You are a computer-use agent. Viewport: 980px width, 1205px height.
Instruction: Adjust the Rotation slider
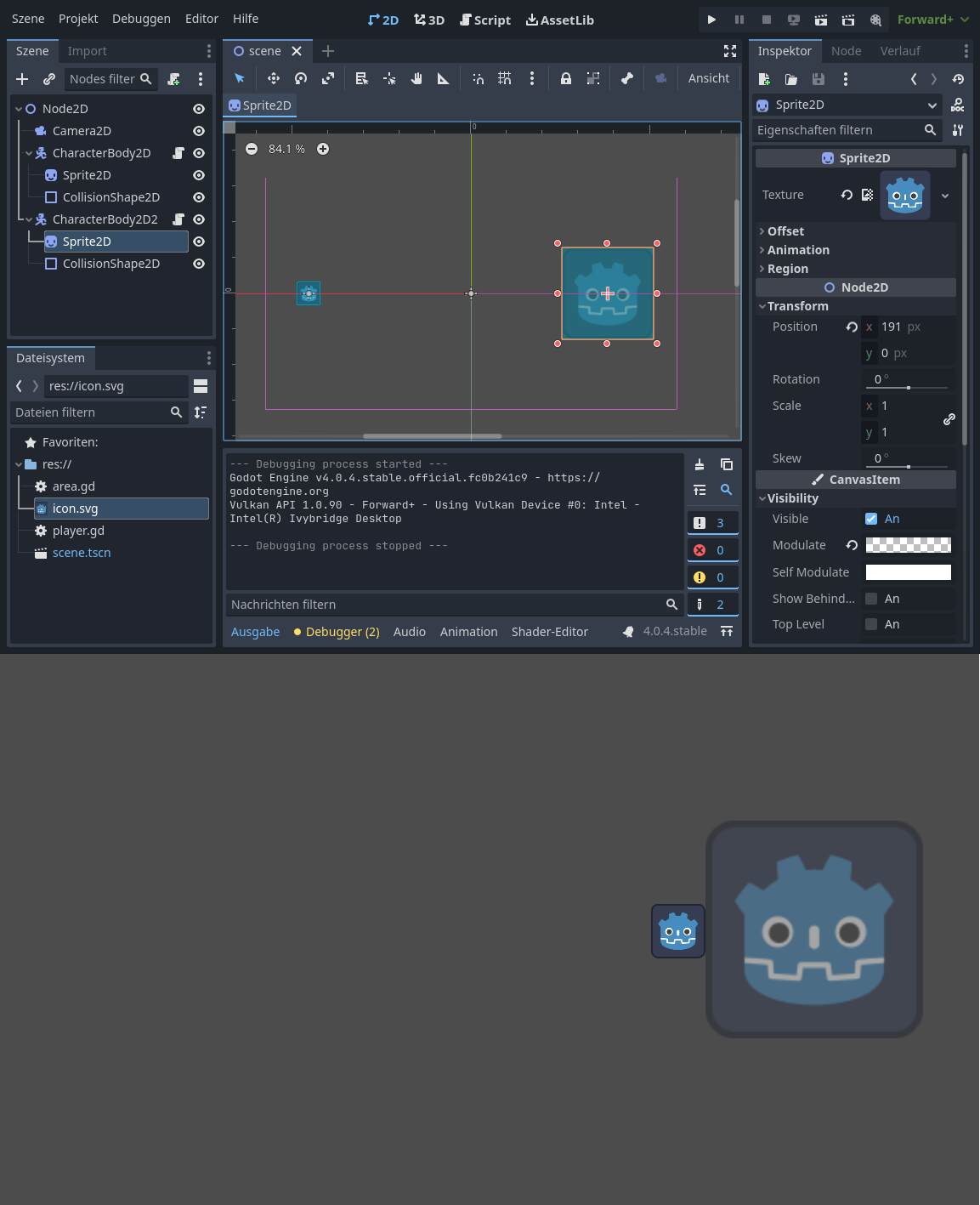(909, 388)
